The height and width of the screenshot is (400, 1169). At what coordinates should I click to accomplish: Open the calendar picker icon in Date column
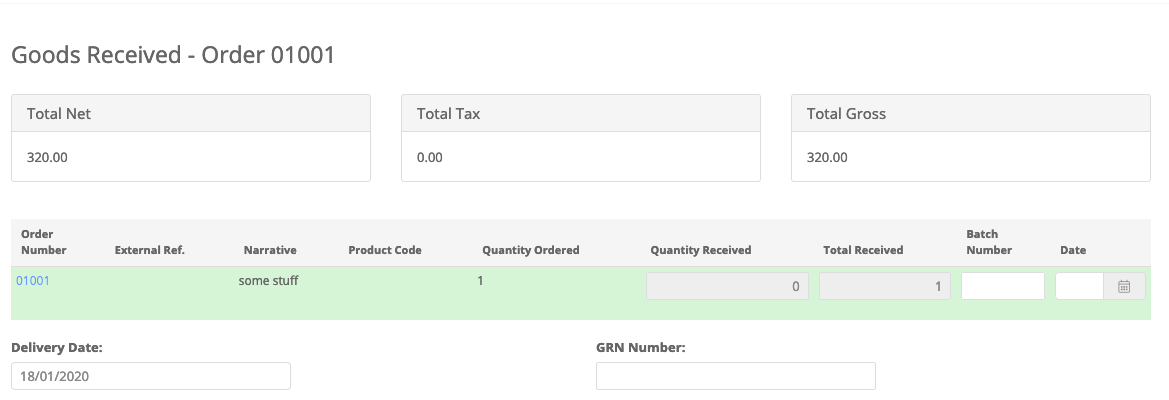point(1124,286)
